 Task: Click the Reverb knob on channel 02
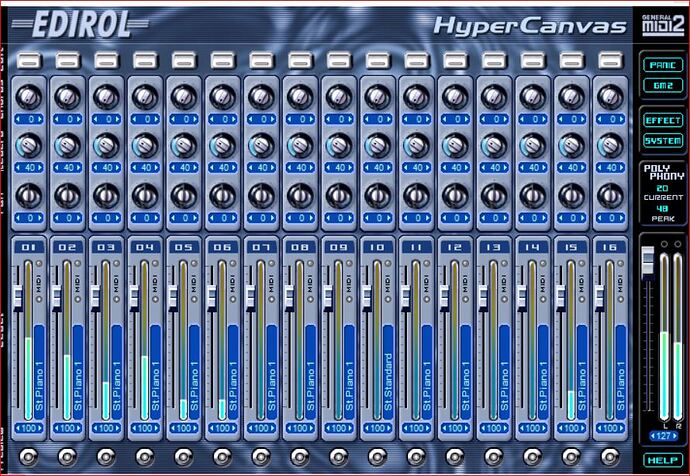pyautogui.click(x=67, y=146)
